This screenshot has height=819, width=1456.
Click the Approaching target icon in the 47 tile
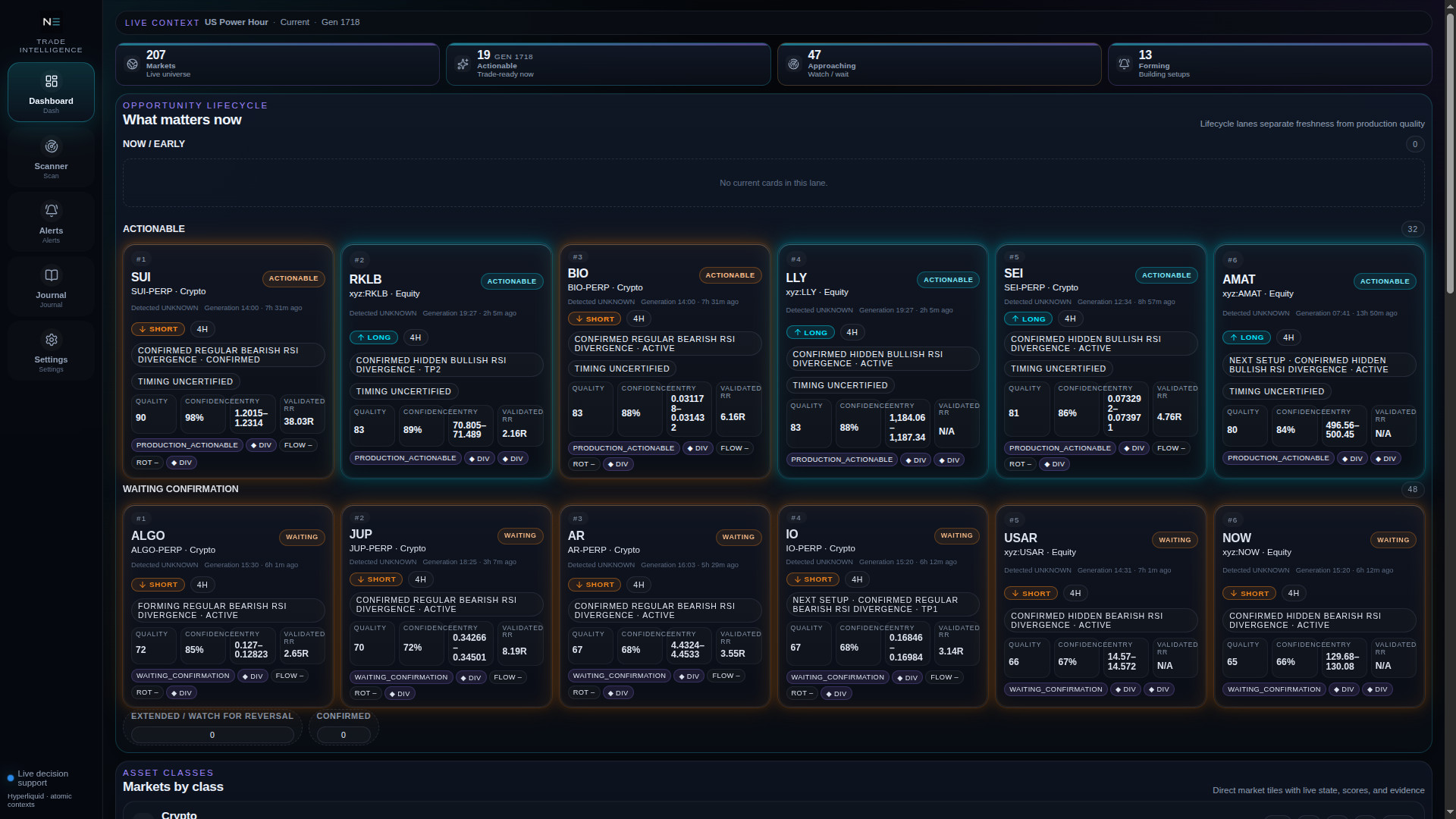point(793,64)
